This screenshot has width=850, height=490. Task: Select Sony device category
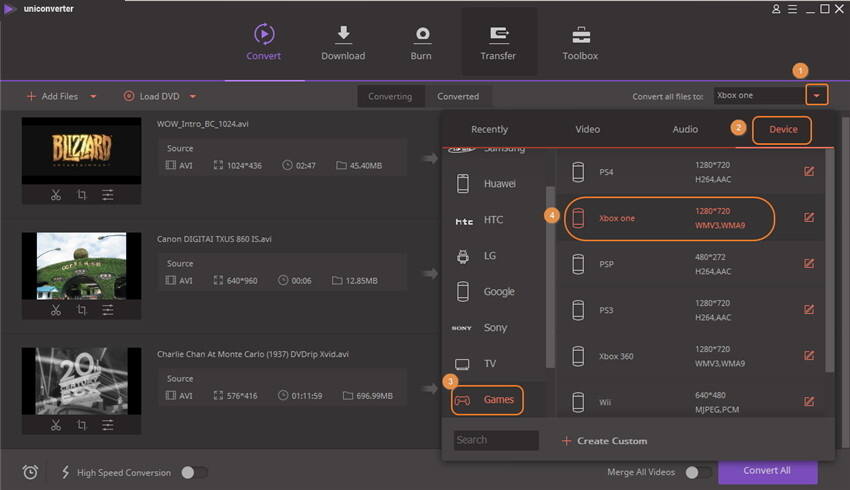coord(494,327)
